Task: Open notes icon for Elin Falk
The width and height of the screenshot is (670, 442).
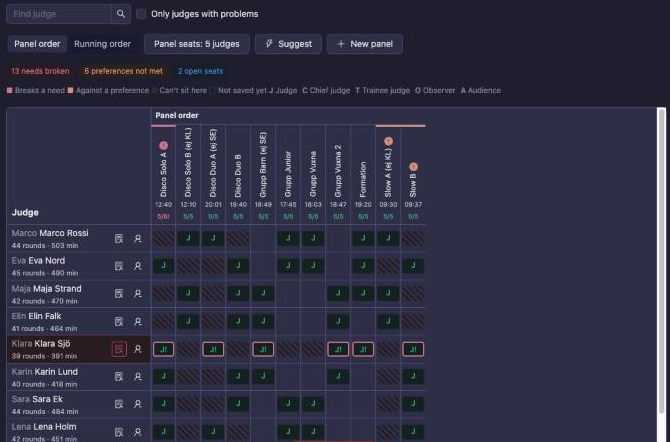Action: 119,321
